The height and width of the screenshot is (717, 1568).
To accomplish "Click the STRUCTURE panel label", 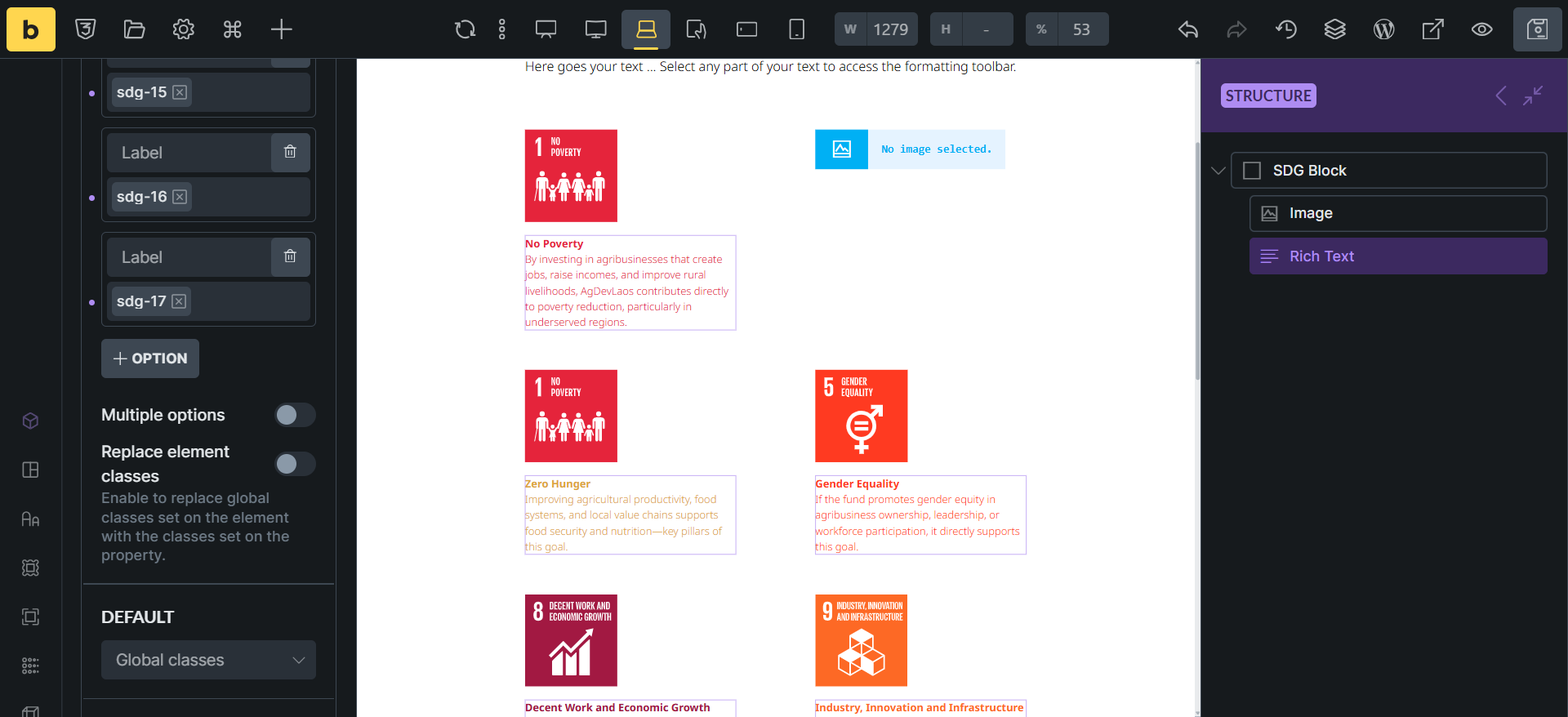I will point(1268,96).
